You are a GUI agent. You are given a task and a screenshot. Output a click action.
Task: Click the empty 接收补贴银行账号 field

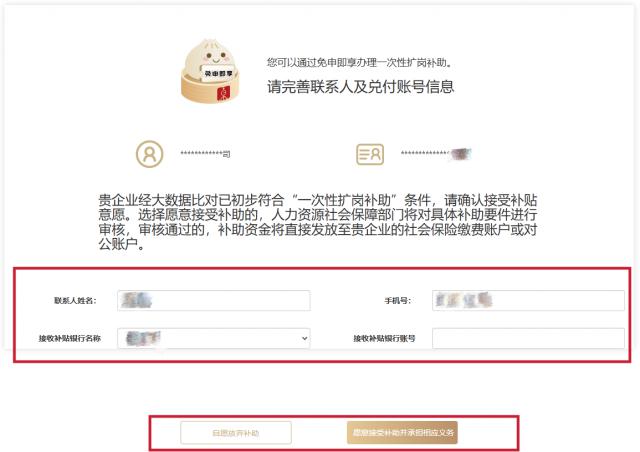[x=528, y=338]
